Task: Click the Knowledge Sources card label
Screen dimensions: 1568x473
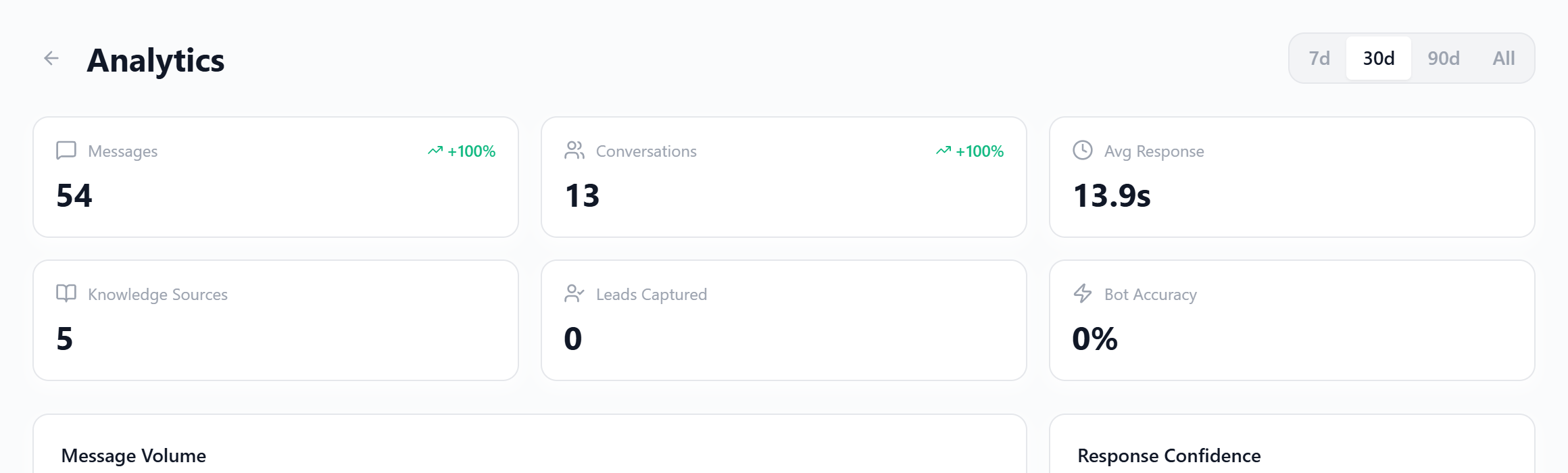Action: tap(157, 295)
